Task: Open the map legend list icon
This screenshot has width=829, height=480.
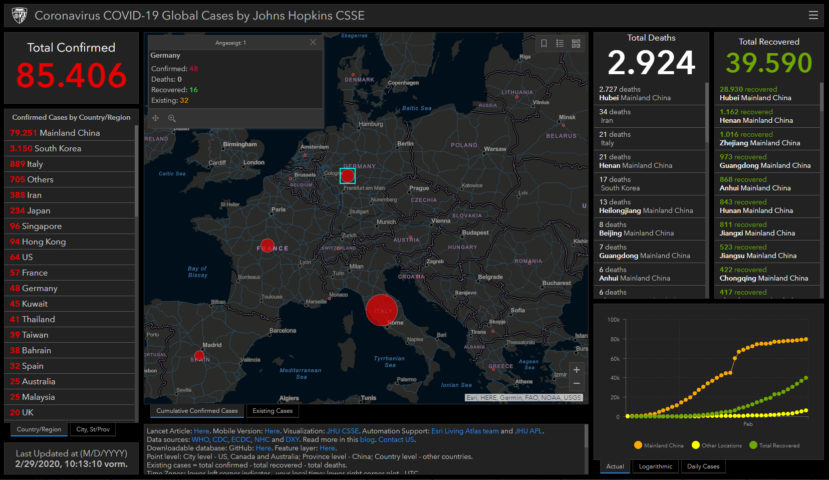Action: coord(560,44)
